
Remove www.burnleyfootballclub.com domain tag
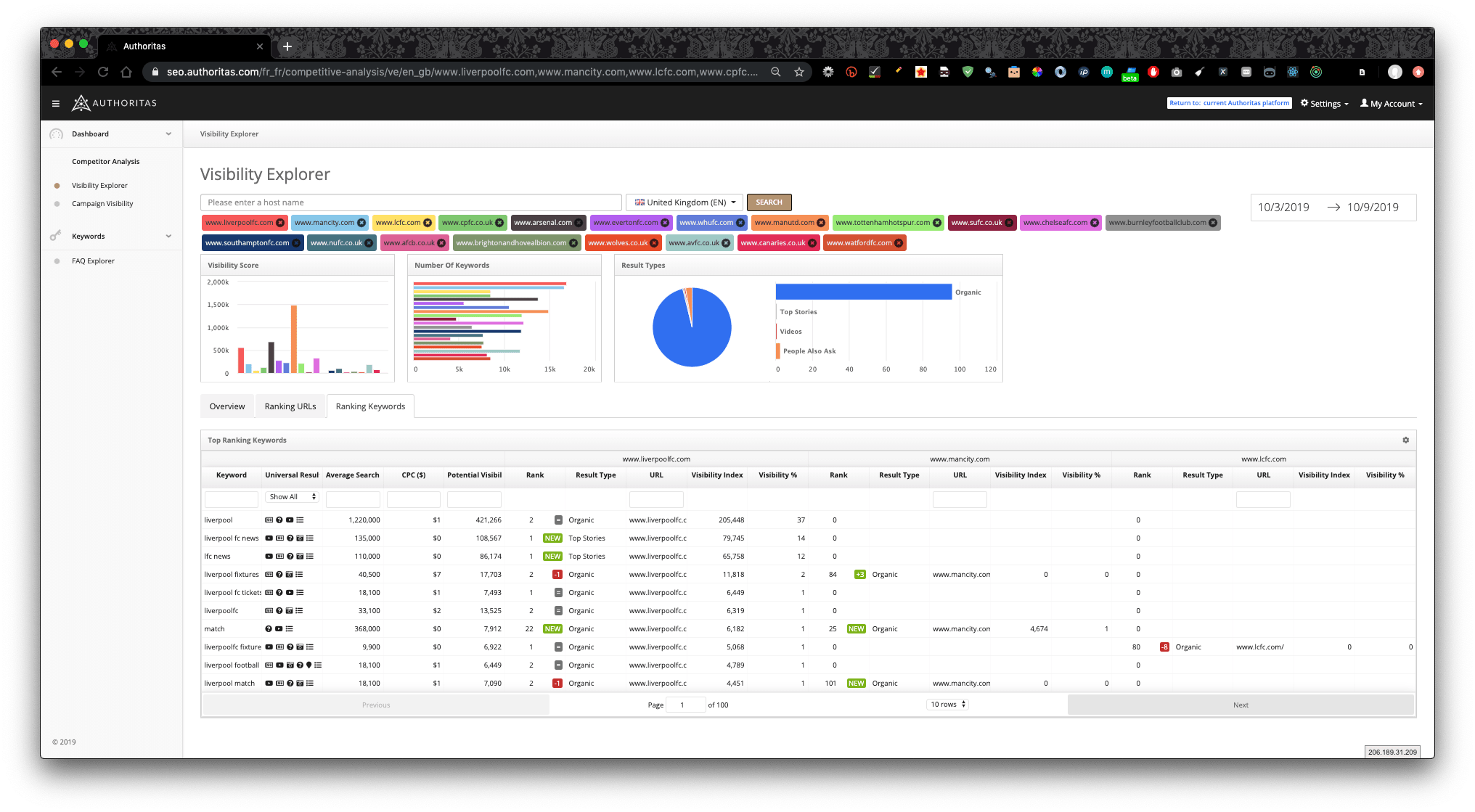pyautogui.click(x=1213, y=223)
